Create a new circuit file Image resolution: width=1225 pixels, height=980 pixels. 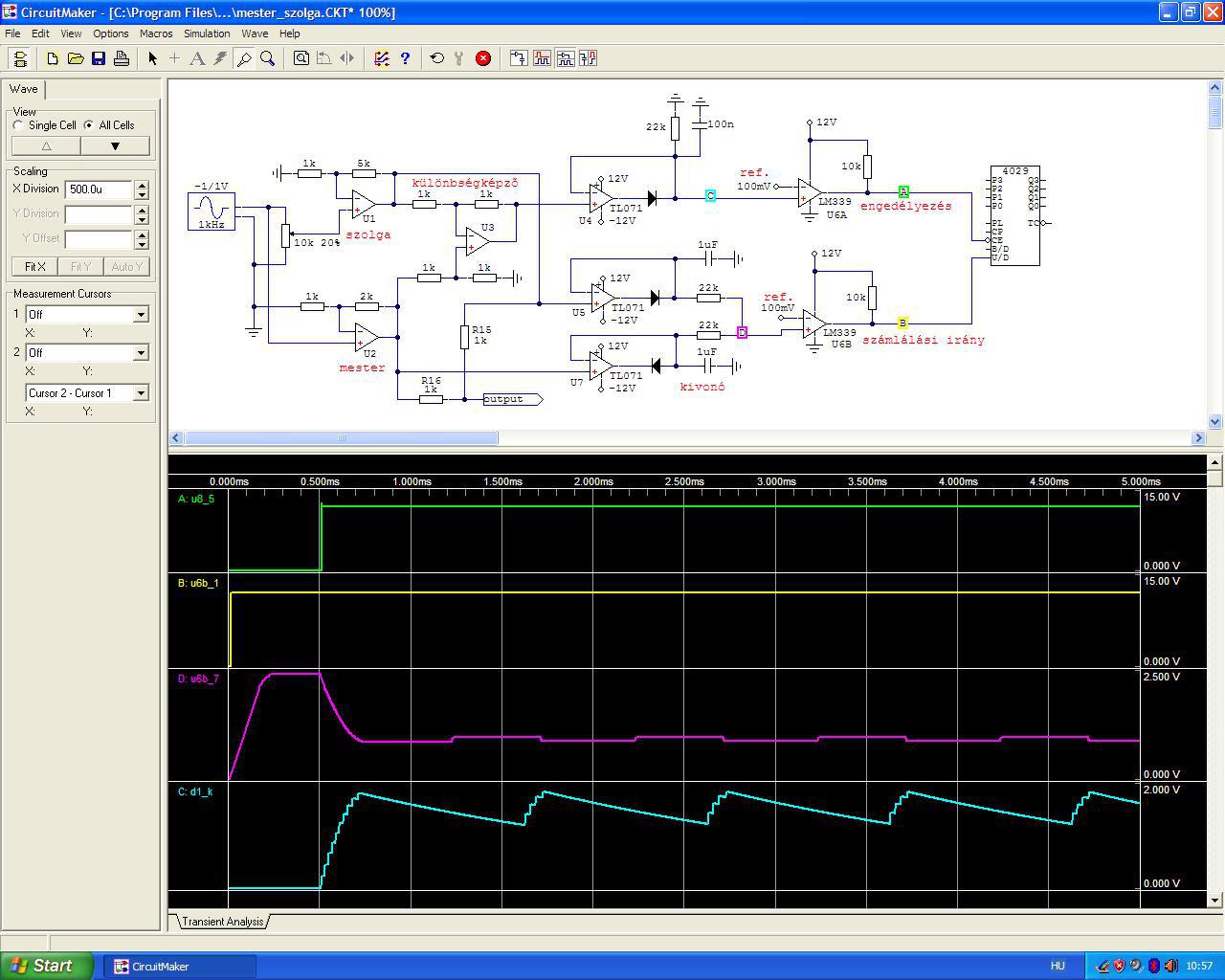click(x=53, y=58)
